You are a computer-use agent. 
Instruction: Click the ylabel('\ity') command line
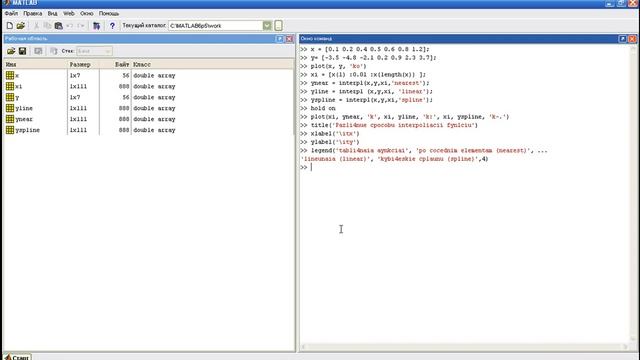(335, 142)
